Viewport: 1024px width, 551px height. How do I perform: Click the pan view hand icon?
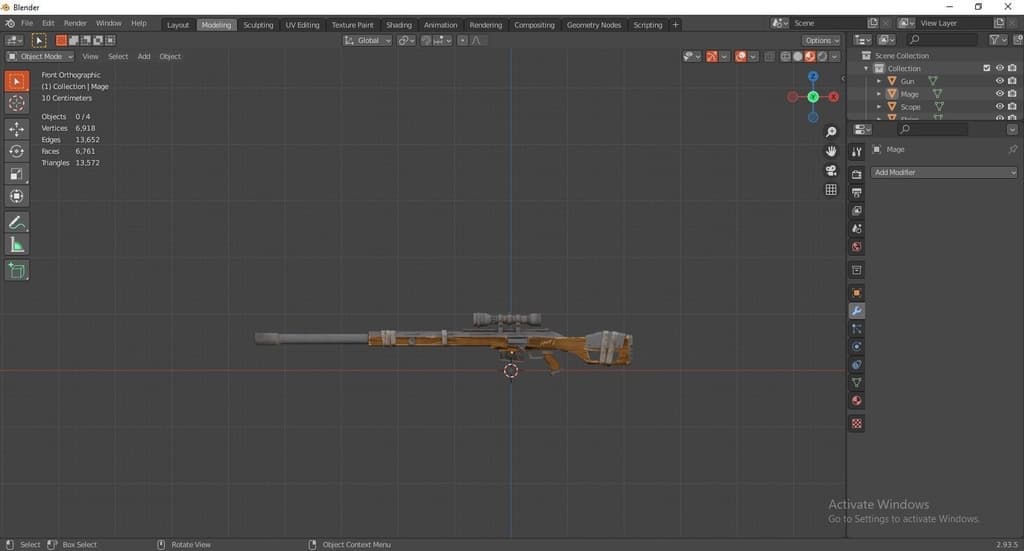[831, 151]
